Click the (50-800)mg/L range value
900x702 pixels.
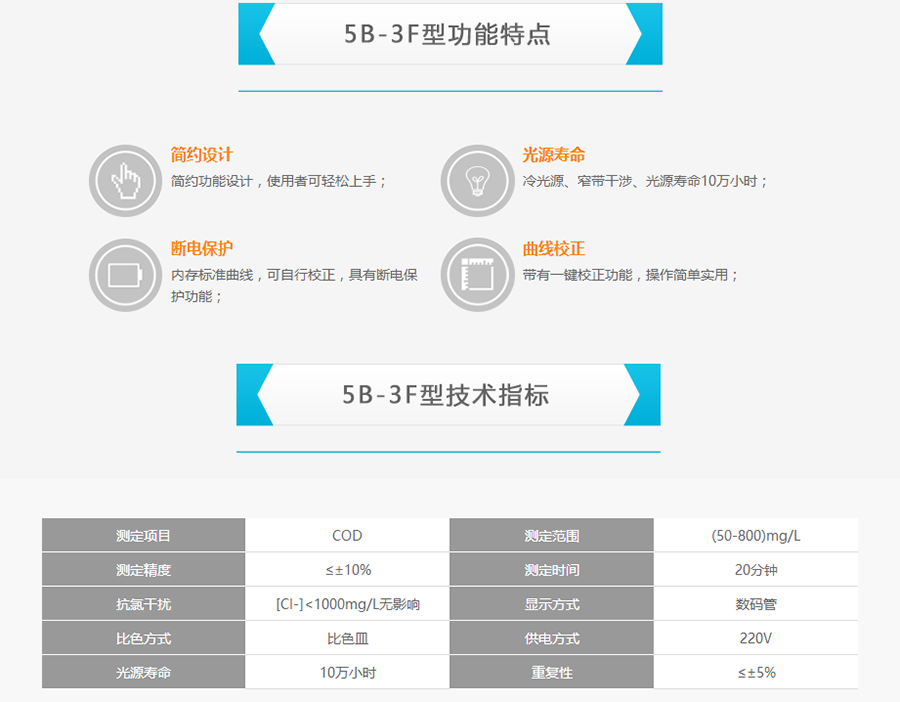point(755,536)
